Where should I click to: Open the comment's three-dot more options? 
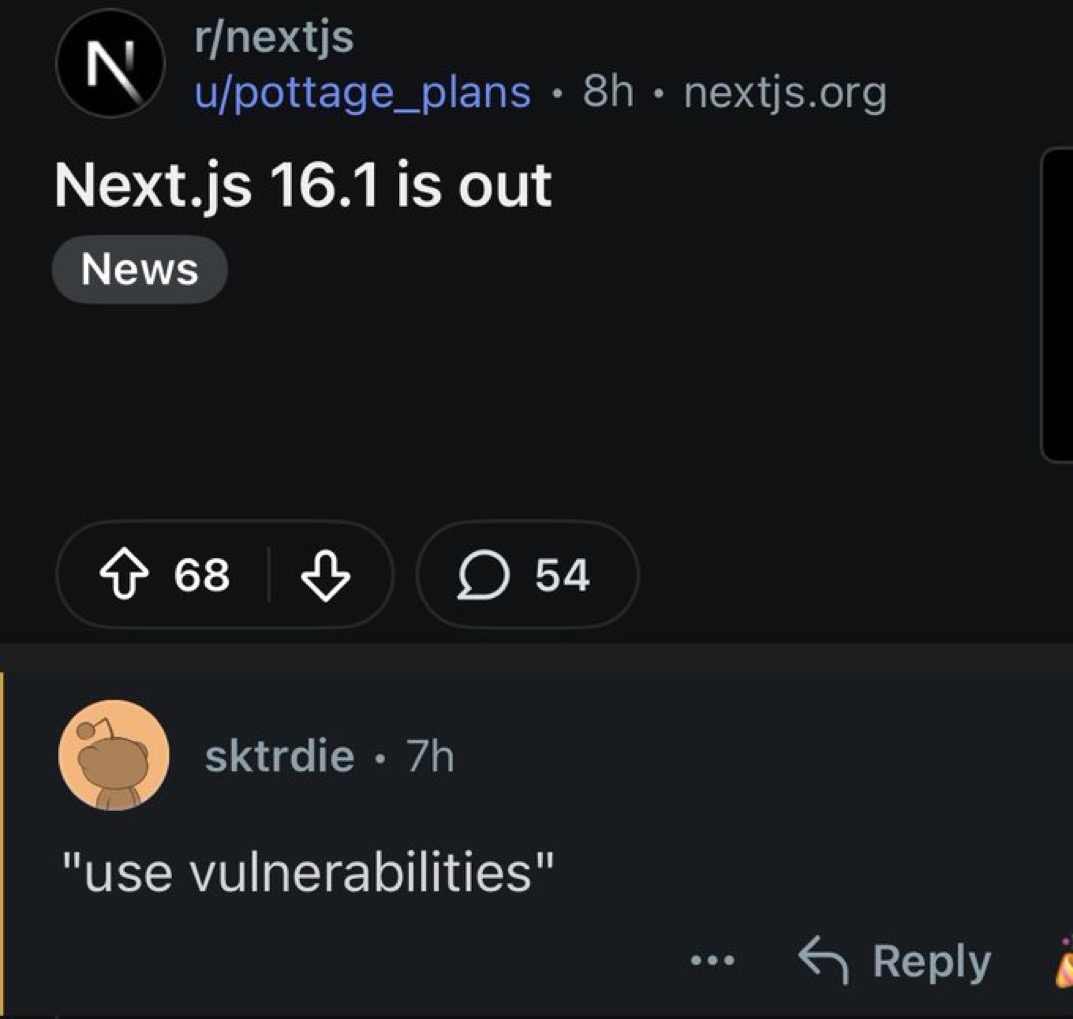coord(713,961)
